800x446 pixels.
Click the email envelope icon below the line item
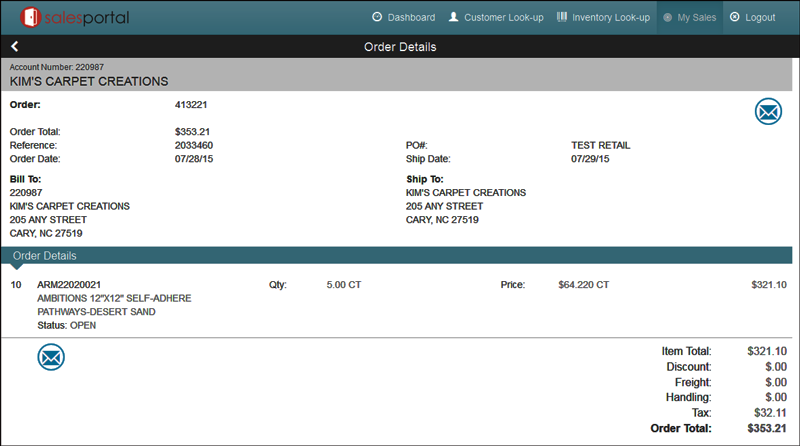point(51,356)
